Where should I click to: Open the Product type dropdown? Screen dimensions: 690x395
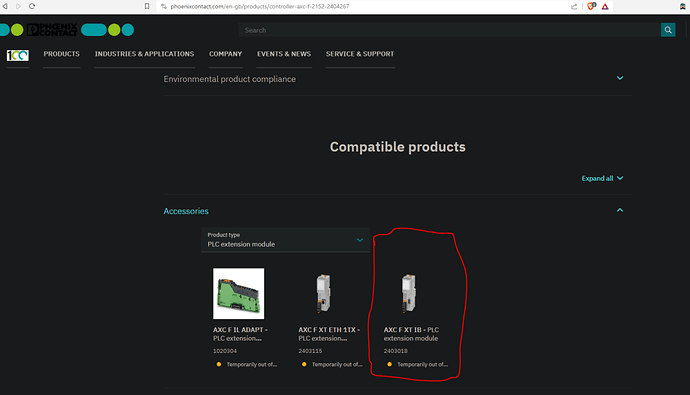coord(285,240)
